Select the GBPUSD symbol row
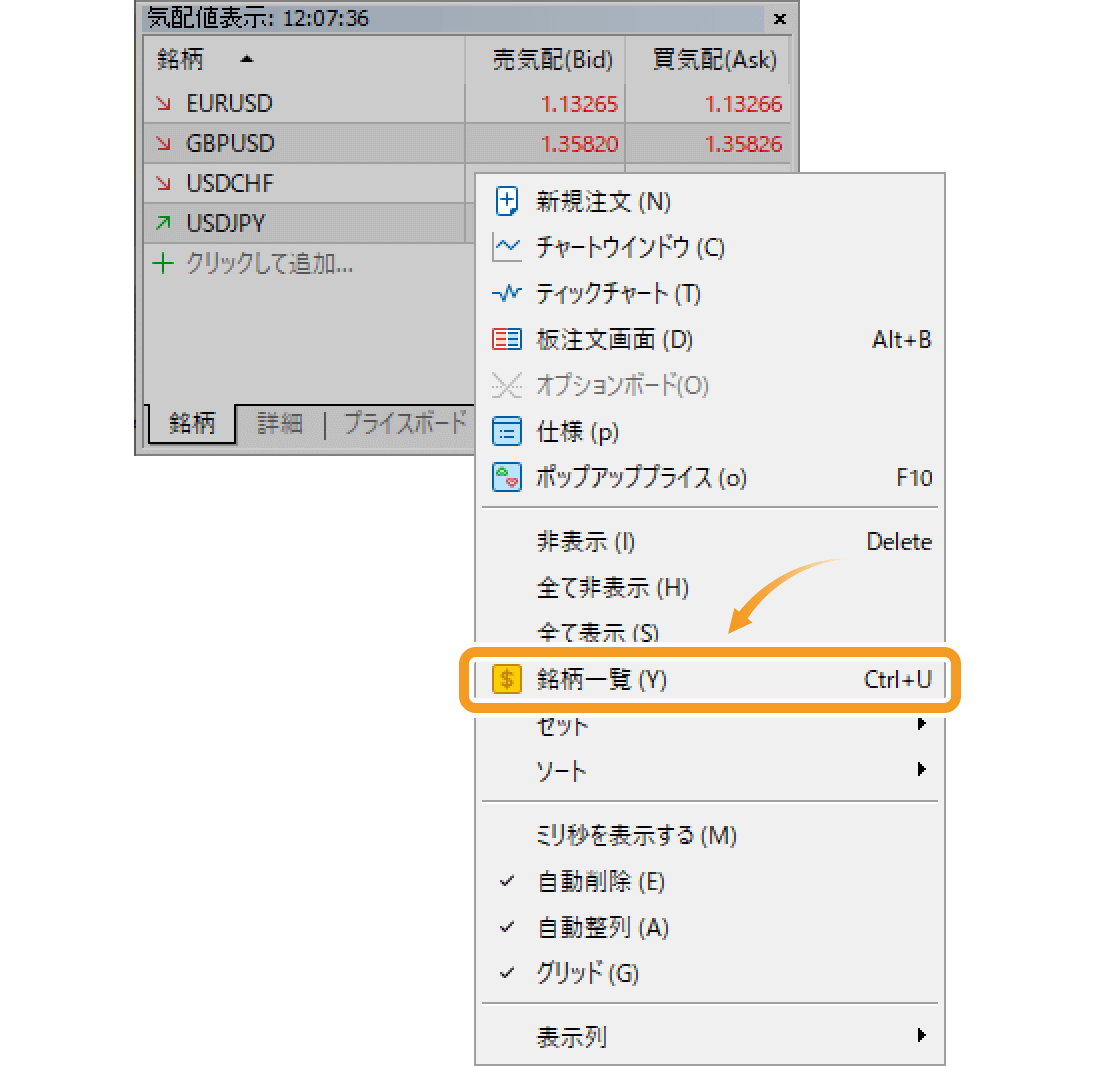The height and width of the screenshot is (1066, 1100). (467, 144)
